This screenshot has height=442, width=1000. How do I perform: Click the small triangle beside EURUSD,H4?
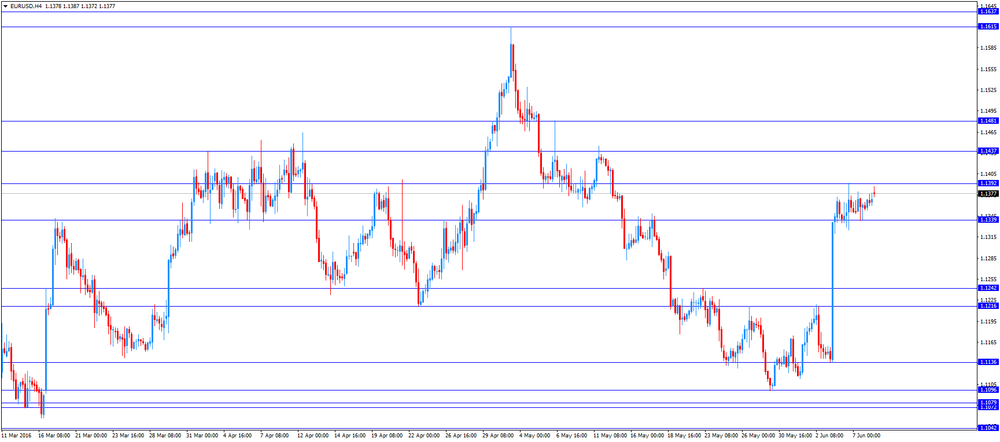[x=5, y=6]
